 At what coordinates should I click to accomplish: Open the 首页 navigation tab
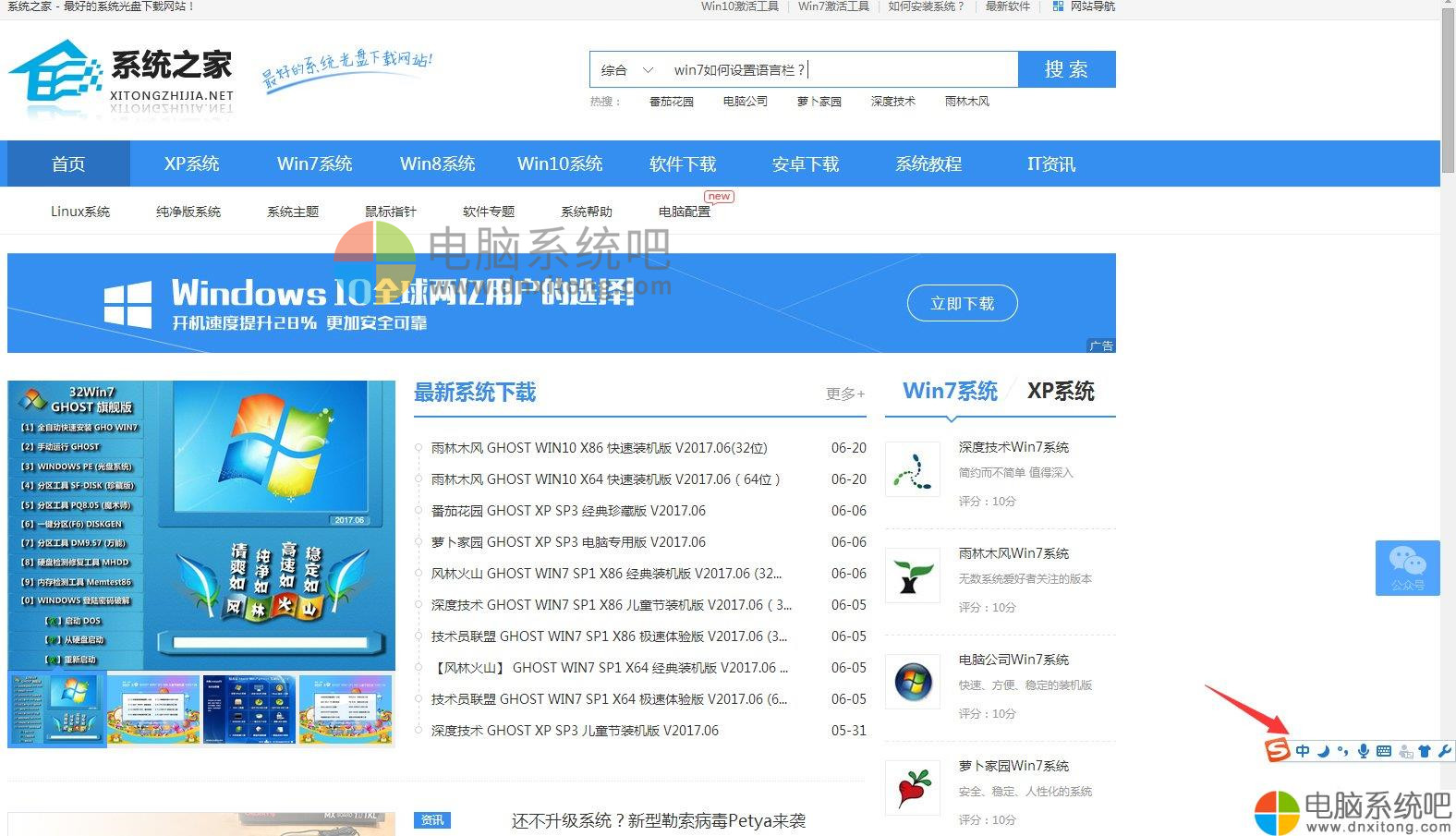[68, 164]
